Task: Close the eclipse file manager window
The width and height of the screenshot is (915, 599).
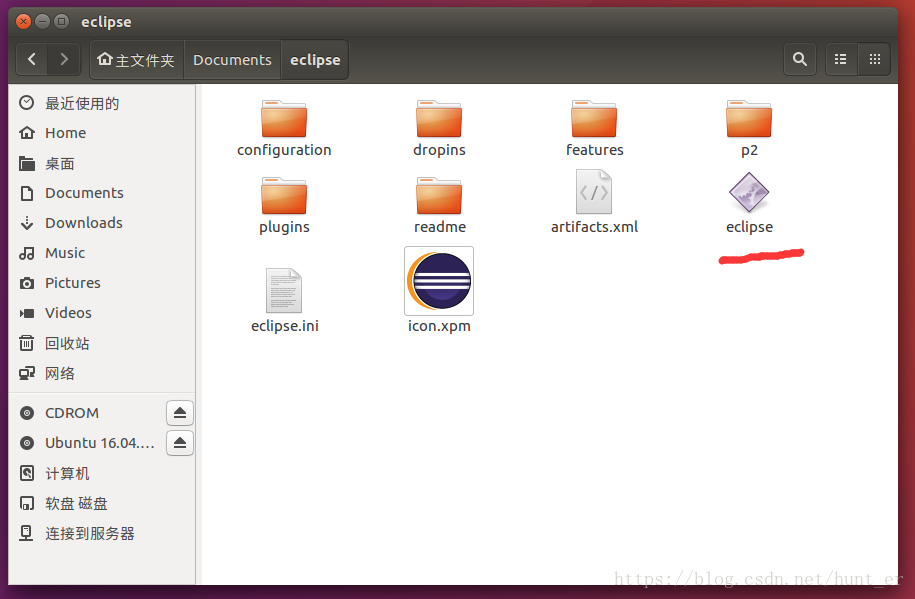Action: (23, 22)
